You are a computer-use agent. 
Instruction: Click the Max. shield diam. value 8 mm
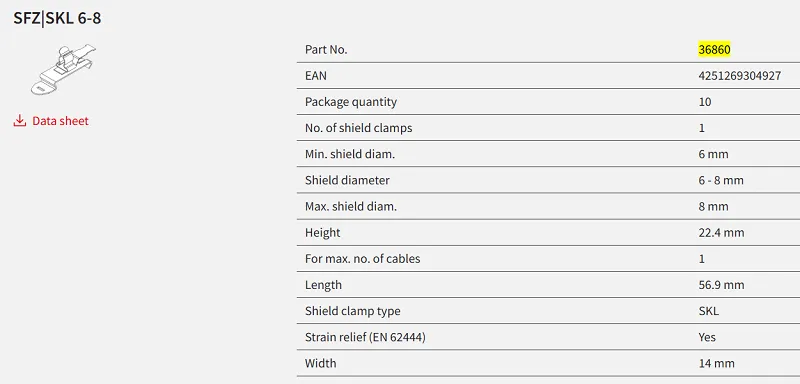(x=713, y=207)
